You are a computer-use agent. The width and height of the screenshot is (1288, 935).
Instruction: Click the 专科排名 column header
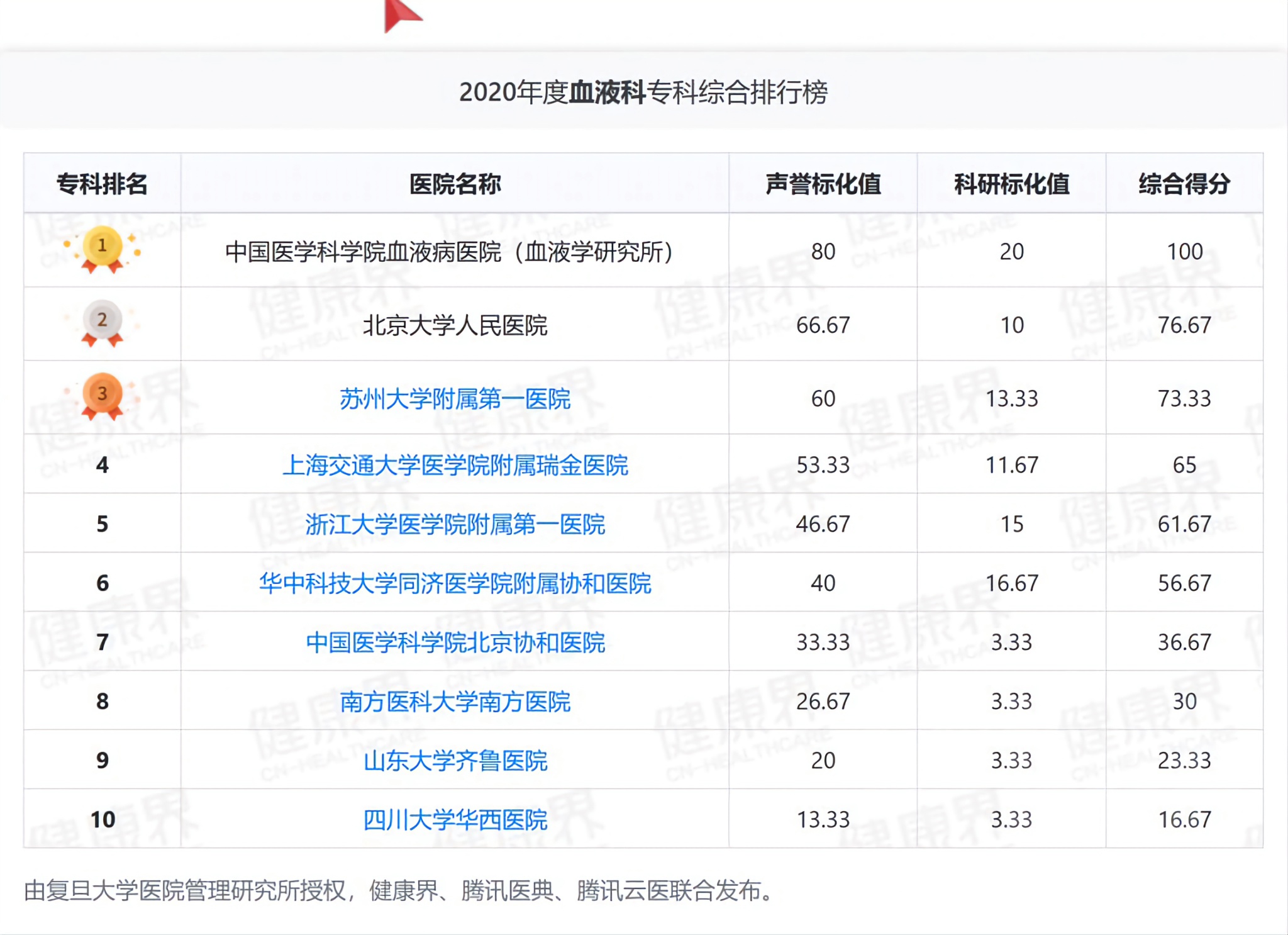102,184
